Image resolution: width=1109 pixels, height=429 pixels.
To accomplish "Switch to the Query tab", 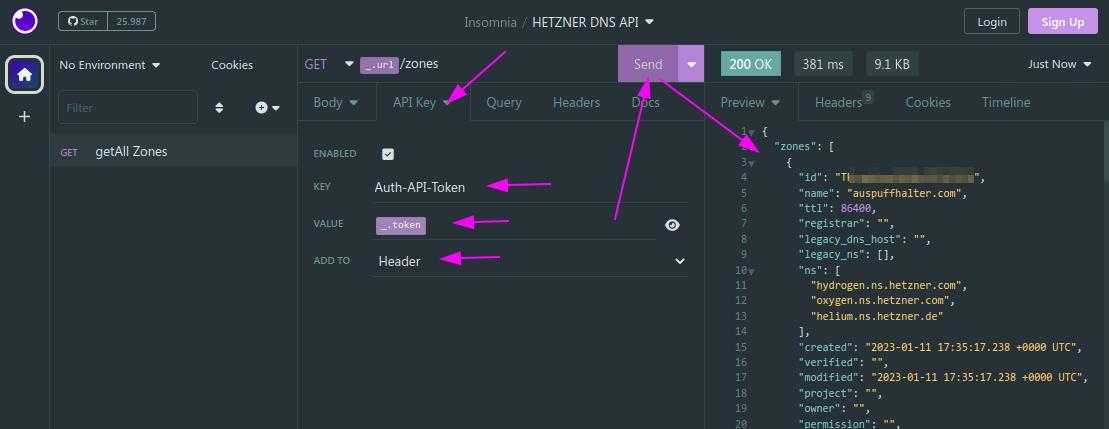I will (504, 102).
